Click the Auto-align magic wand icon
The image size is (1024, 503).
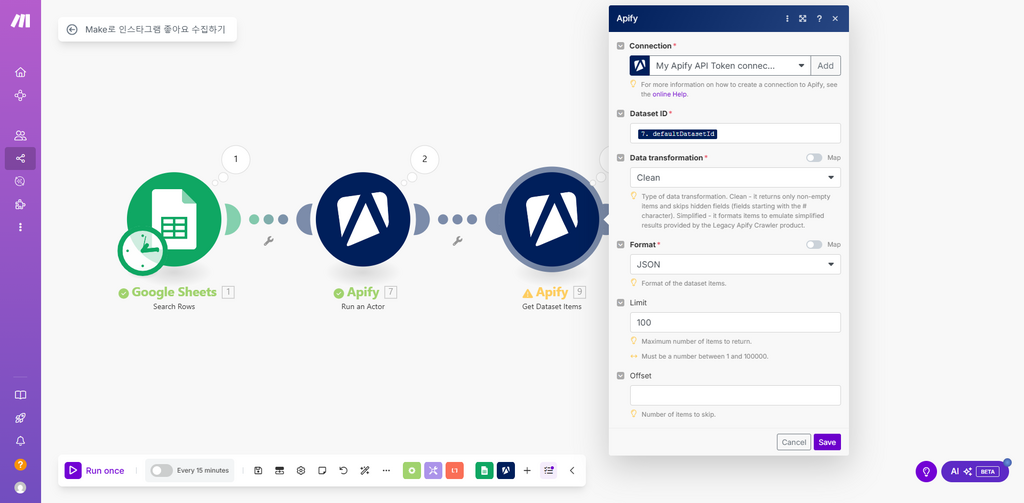click(x=365, y=470)
